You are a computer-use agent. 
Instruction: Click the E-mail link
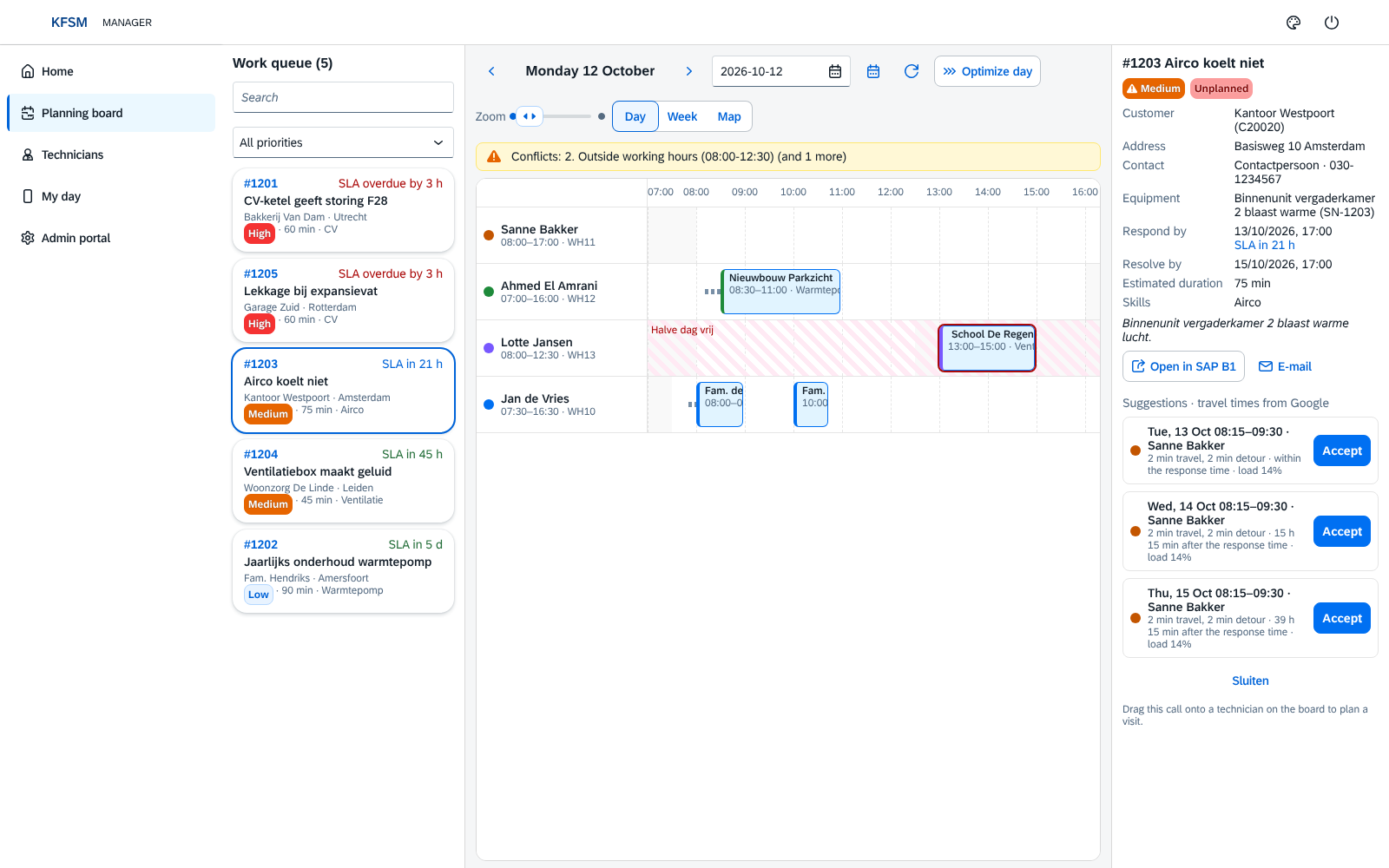[1285, 366]
